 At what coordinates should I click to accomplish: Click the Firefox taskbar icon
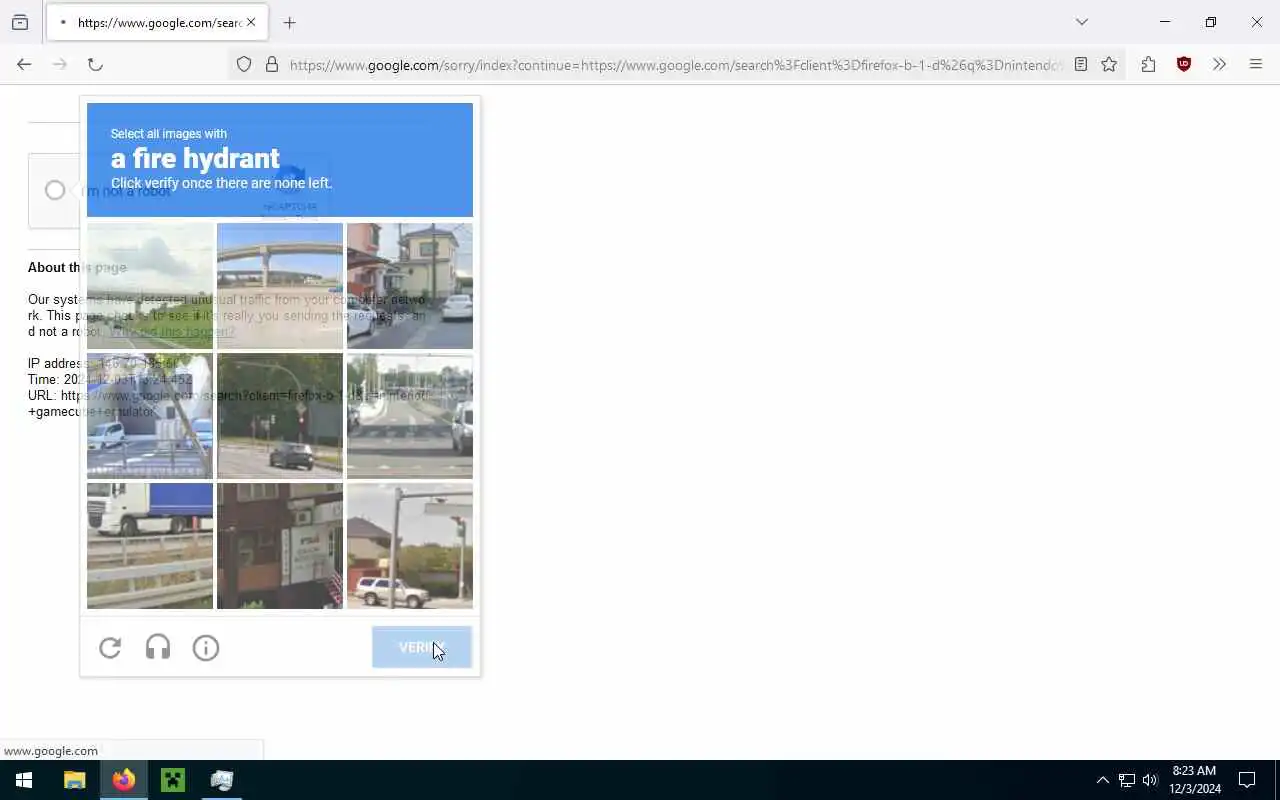[x=124, y=780]
